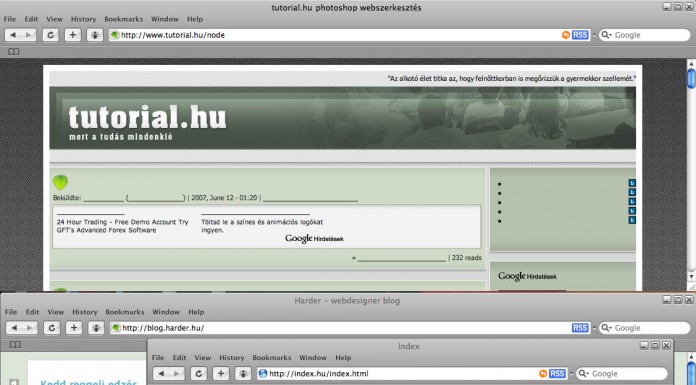Screen dimensions: 696x385
Task: Click third blue b icon in sidebar list
Action: point(632,202)
